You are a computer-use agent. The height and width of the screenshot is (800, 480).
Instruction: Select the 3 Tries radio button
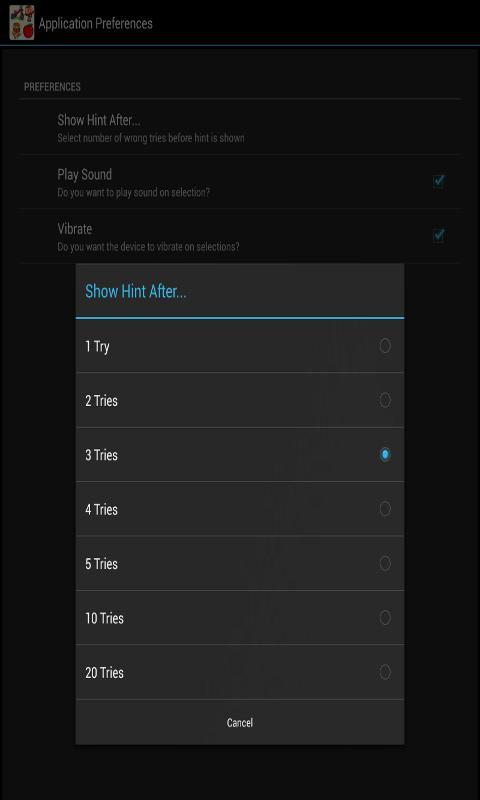pyautogui.click(x=385, y=454)
